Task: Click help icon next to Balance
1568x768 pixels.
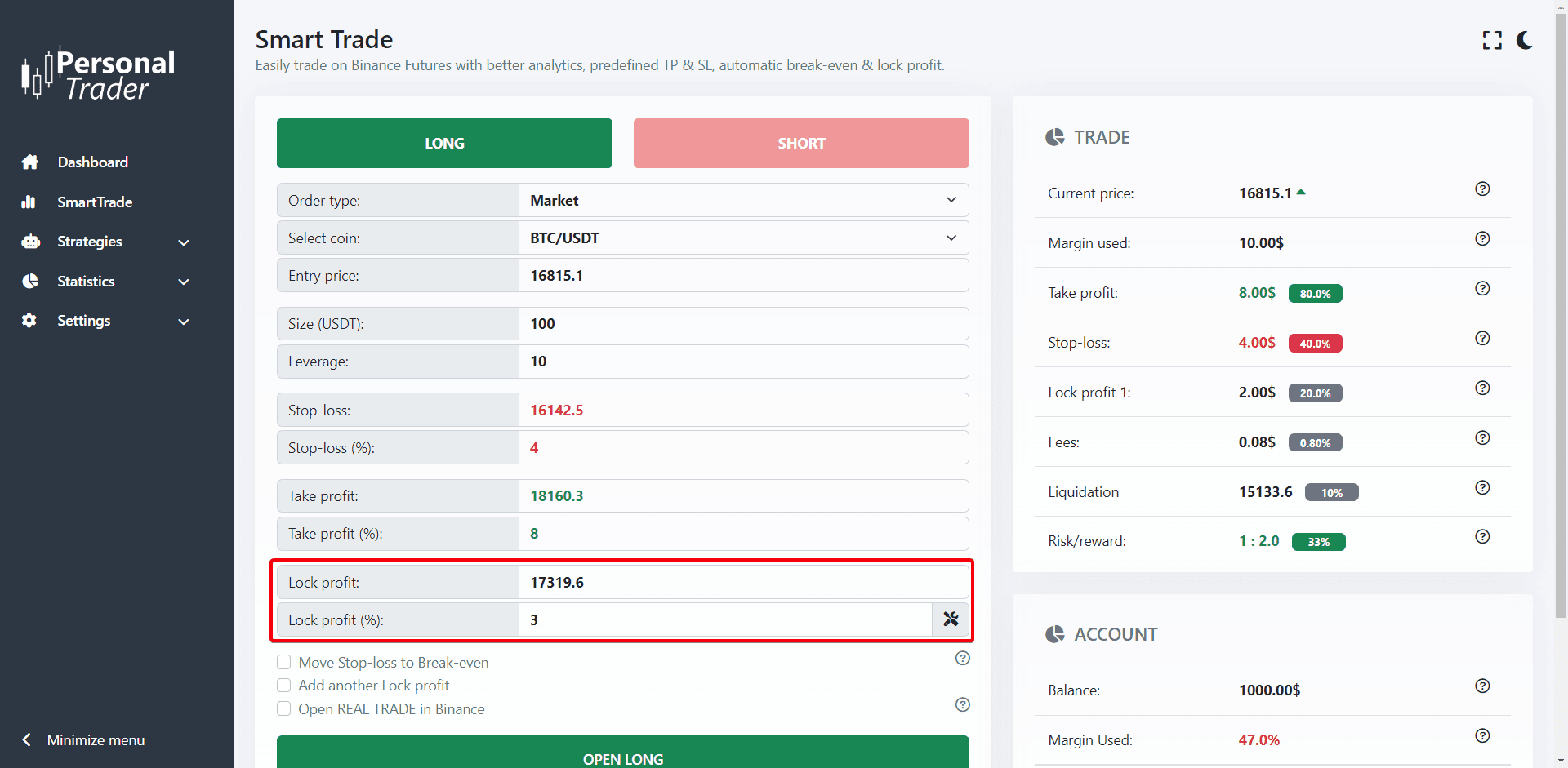Action: (1482, 686)
